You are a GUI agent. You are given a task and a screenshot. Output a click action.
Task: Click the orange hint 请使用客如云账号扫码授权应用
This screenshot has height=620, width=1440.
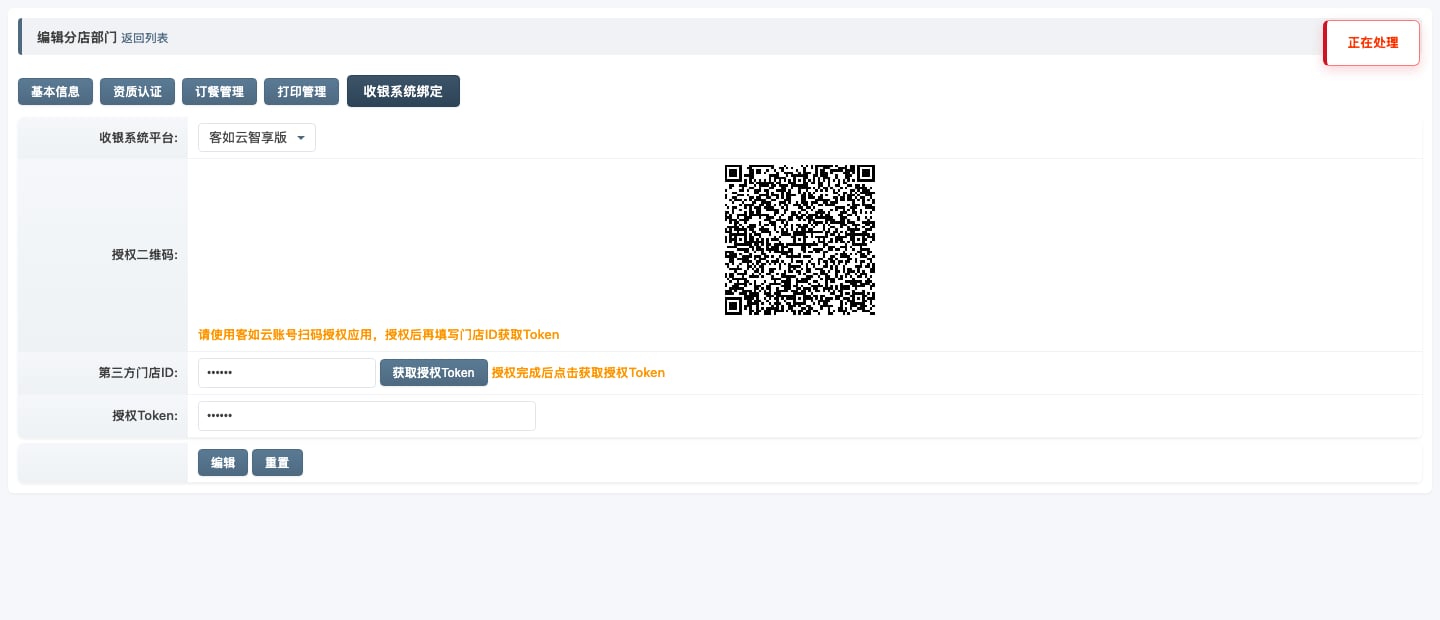[x=379, y=335]
